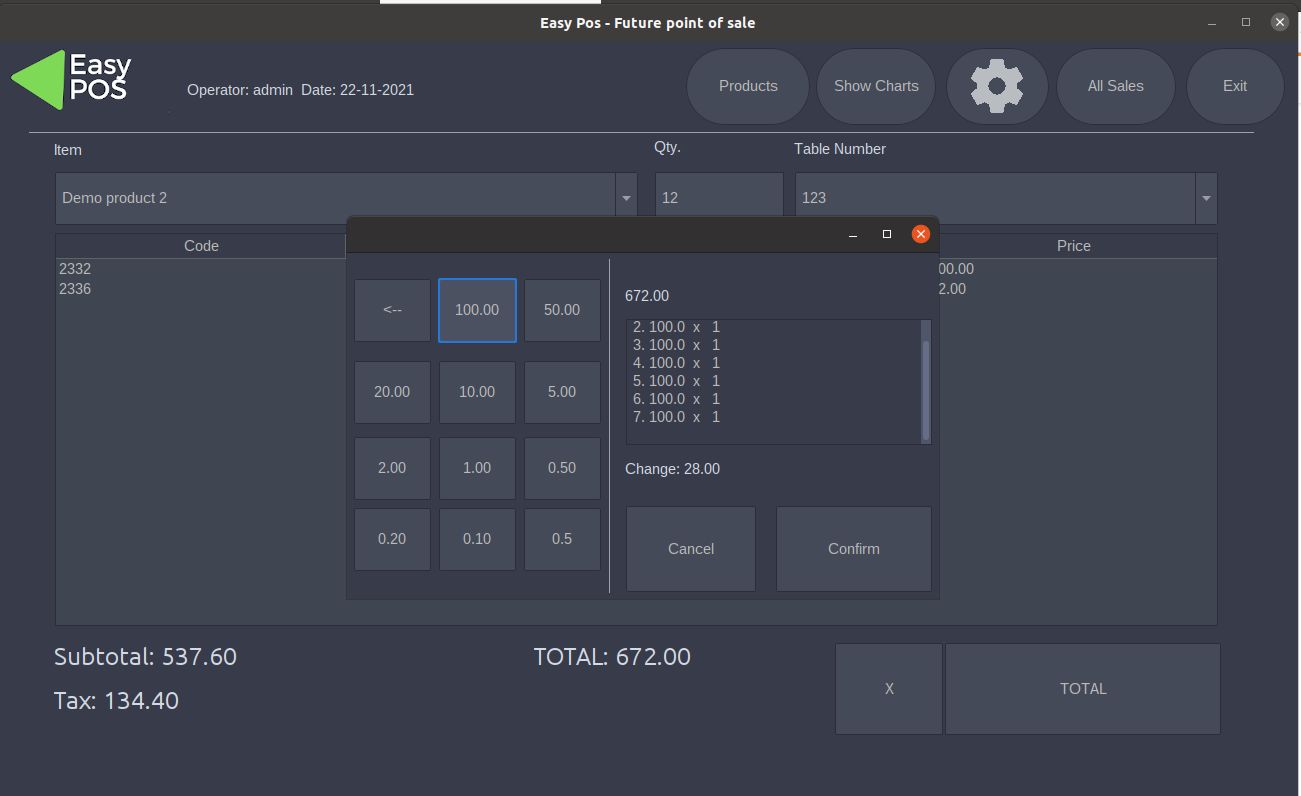1301x796 pixels.
Task: Click the Easy POS logo
Action: tap(72, 80)
